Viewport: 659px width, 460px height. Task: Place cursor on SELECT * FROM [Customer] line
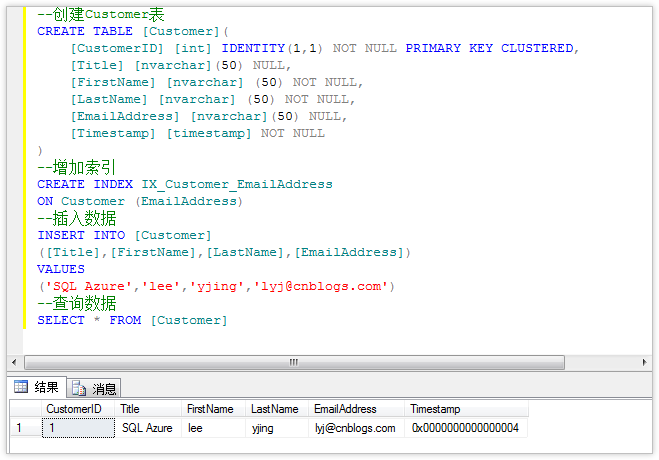point(132,320)
